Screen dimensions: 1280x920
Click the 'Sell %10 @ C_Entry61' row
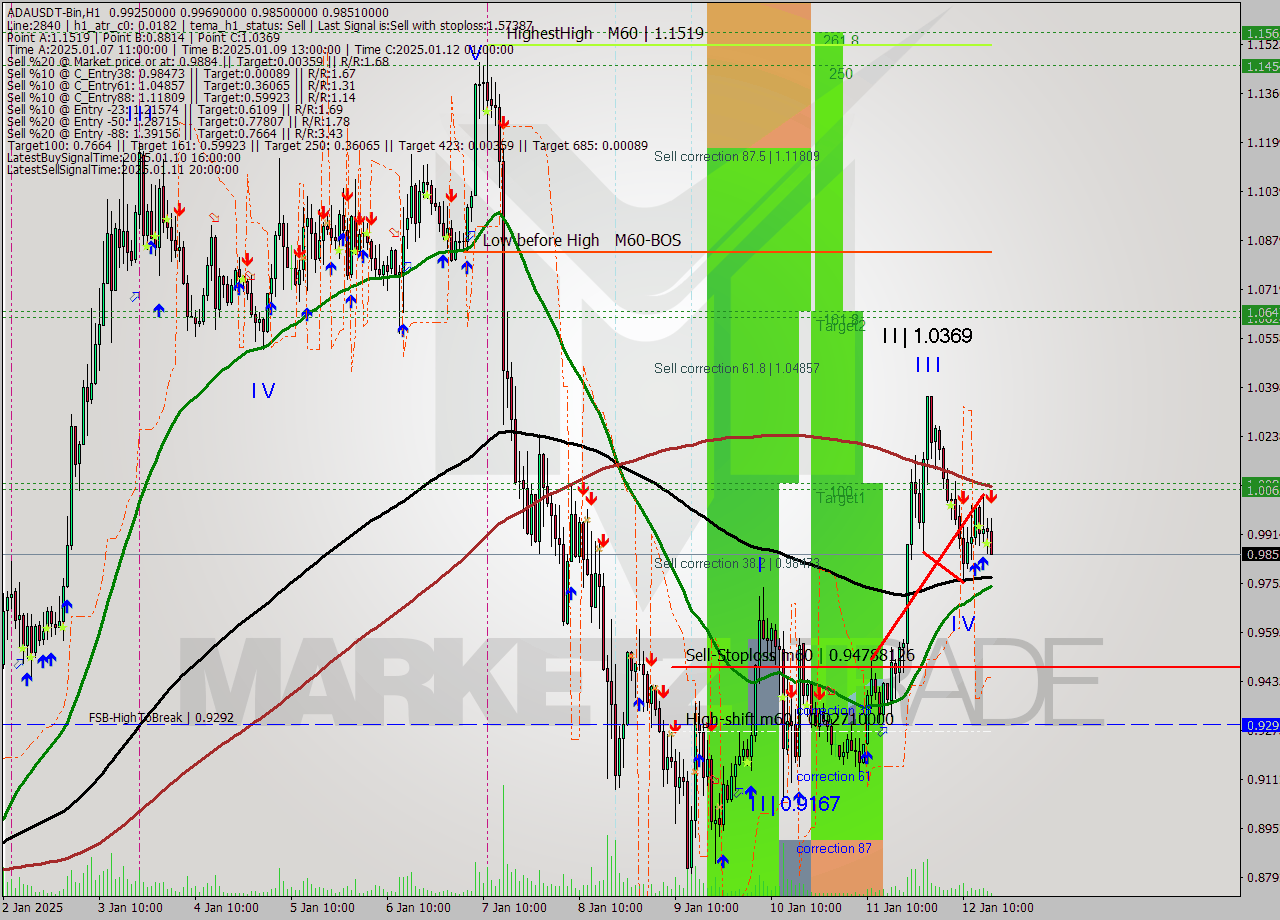(x=181, y=85)
